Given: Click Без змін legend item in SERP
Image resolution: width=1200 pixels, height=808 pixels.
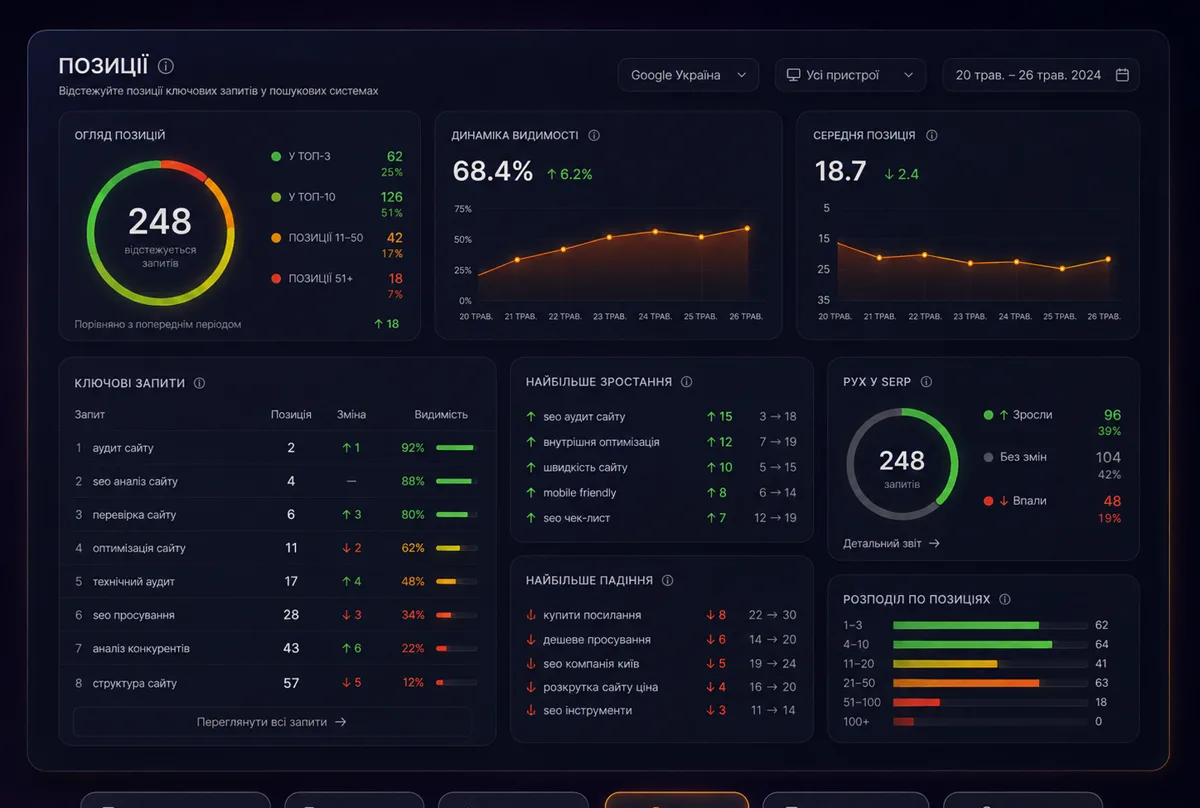Looking at the screenshot, I should coord(1052,464).
